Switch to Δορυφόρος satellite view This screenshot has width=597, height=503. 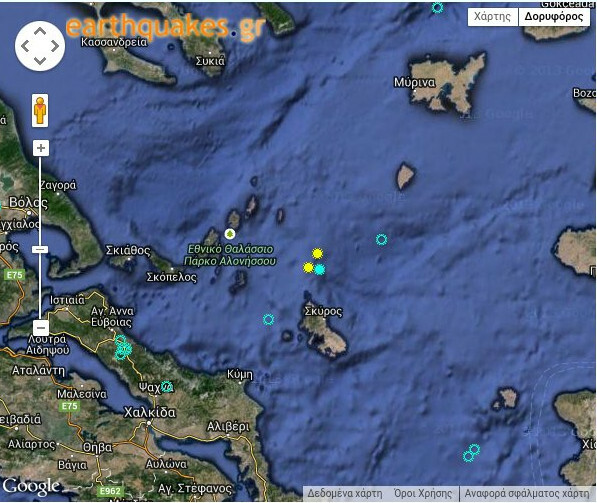[554, 17]
